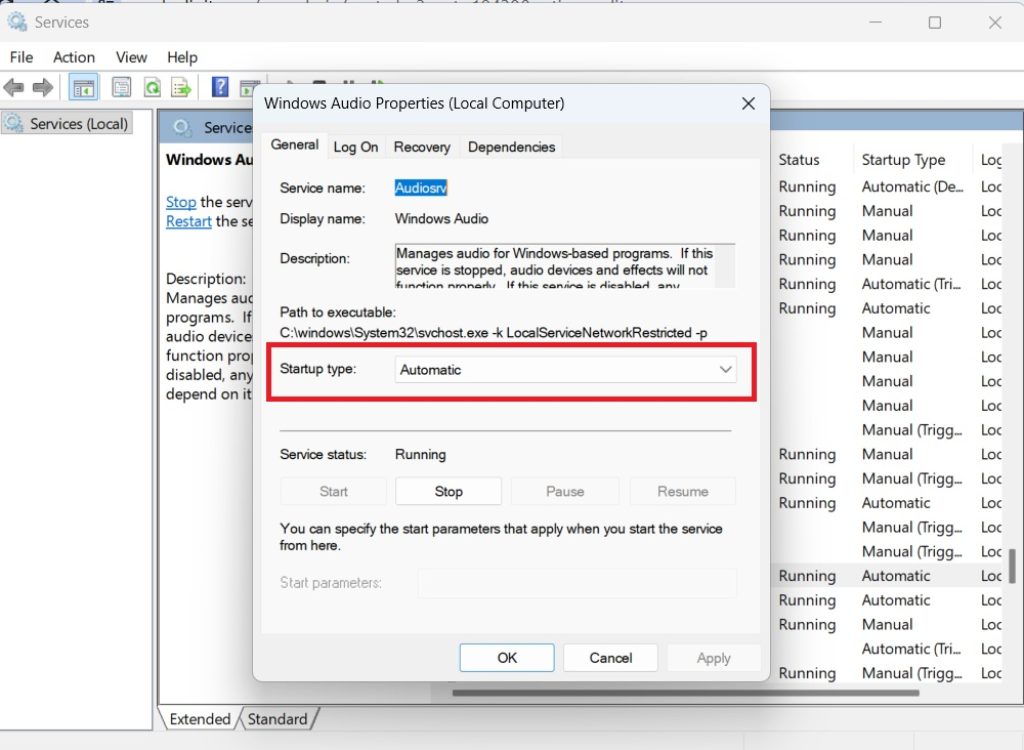Screen dimensions: 1024x750
Task: Click the description scrollbar in dialog
Action: point(725,266)
